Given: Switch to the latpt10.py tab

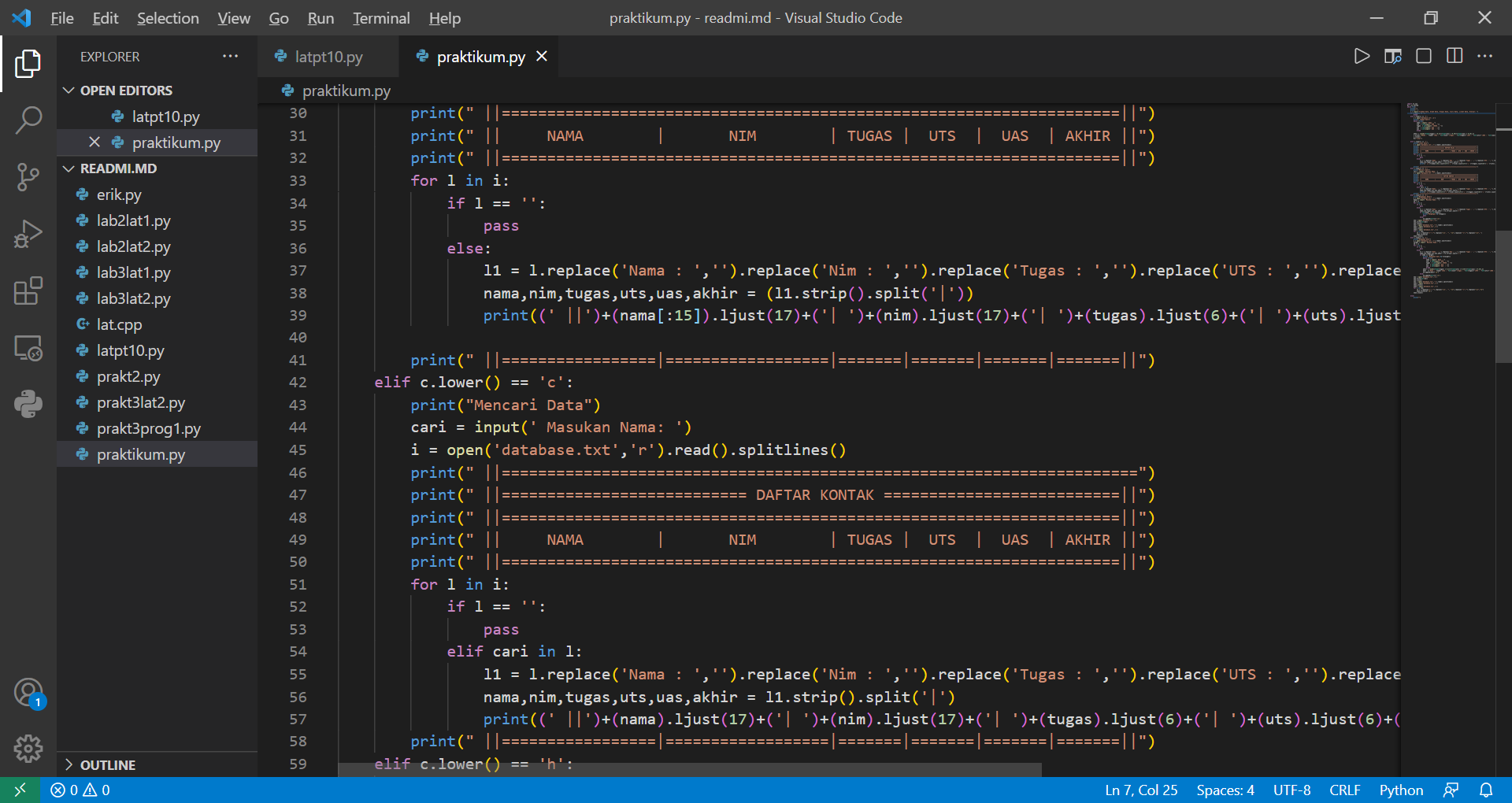Looking at the screenshot, I should coord(328,56).
